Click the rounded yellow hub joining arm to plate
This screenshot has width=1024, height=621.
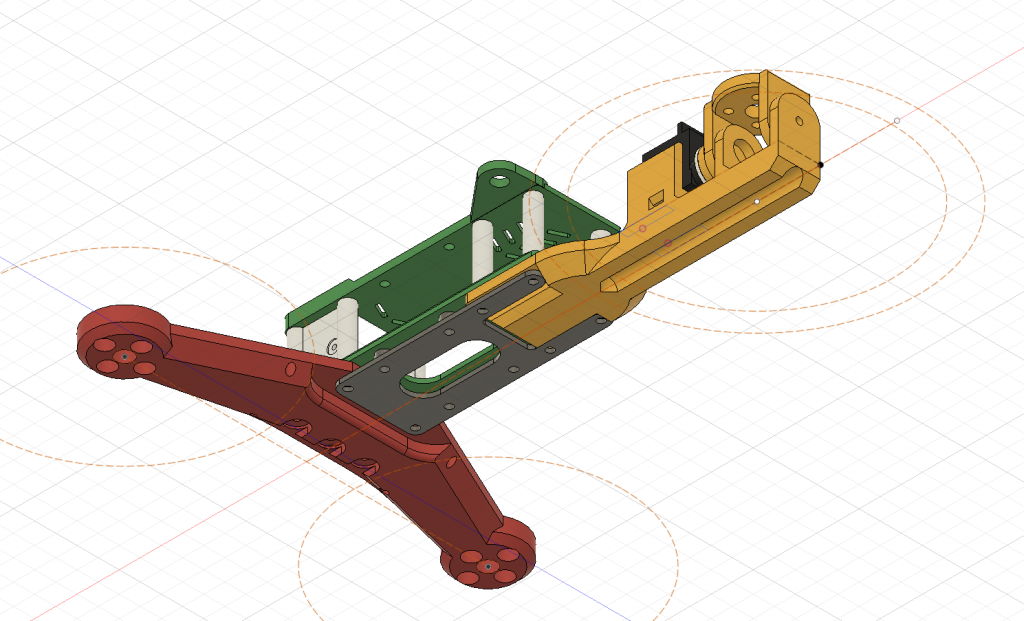coord(580,258)
